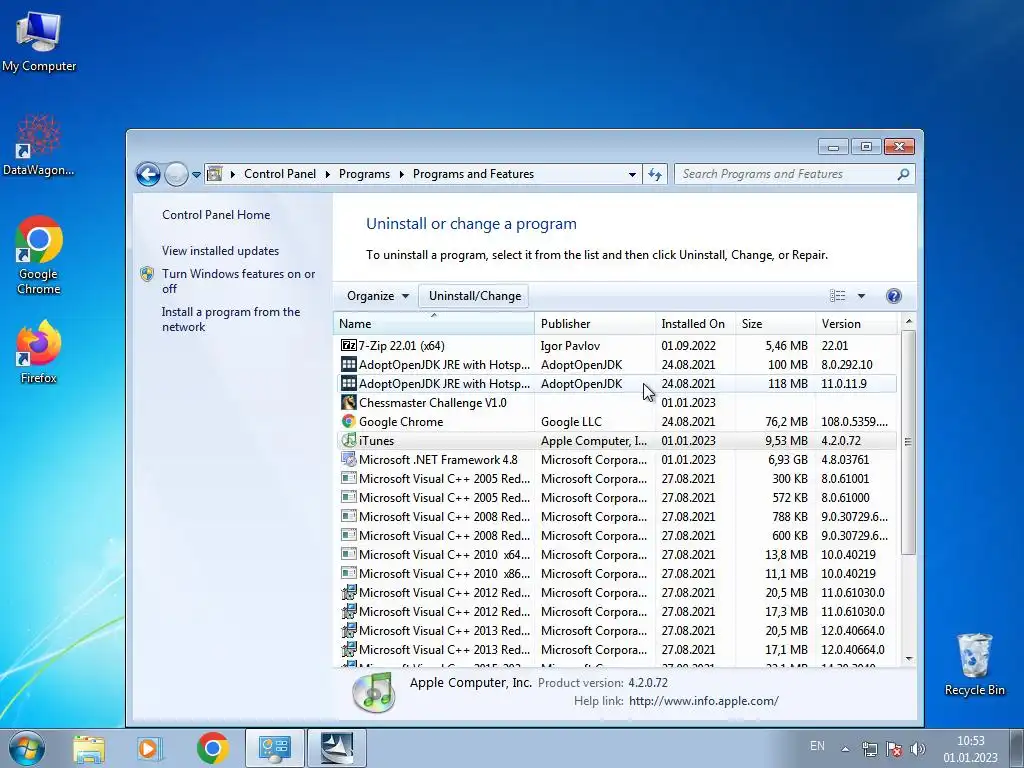Image resolution: width=1024 pixels, height=768 pixels.
Task: Switch to Control Panel taskbar button
Action: [x=274, y=748]
